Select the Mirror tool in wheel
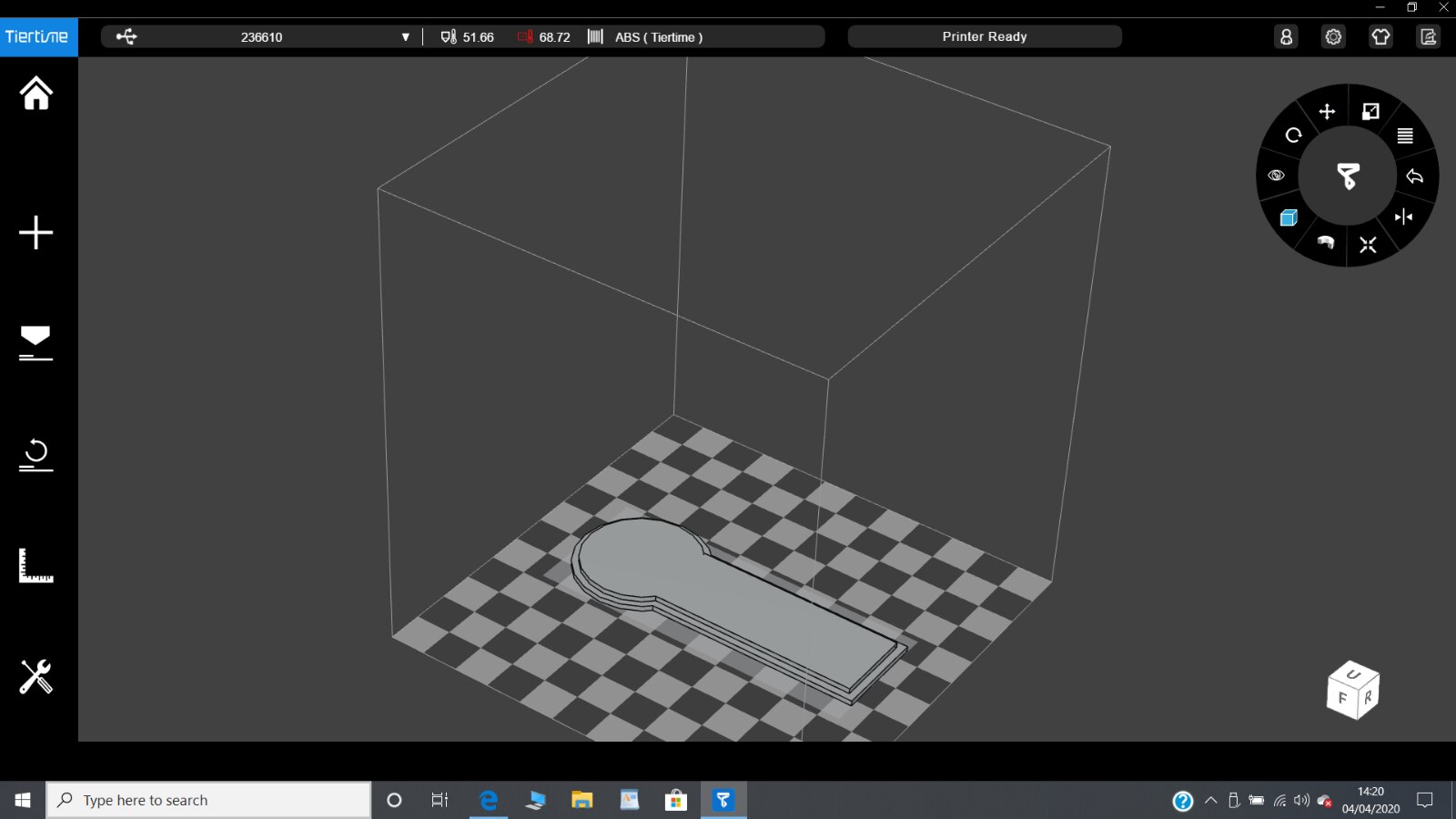This screenshot has height=819, width=1456. (x=1403, y=217)
